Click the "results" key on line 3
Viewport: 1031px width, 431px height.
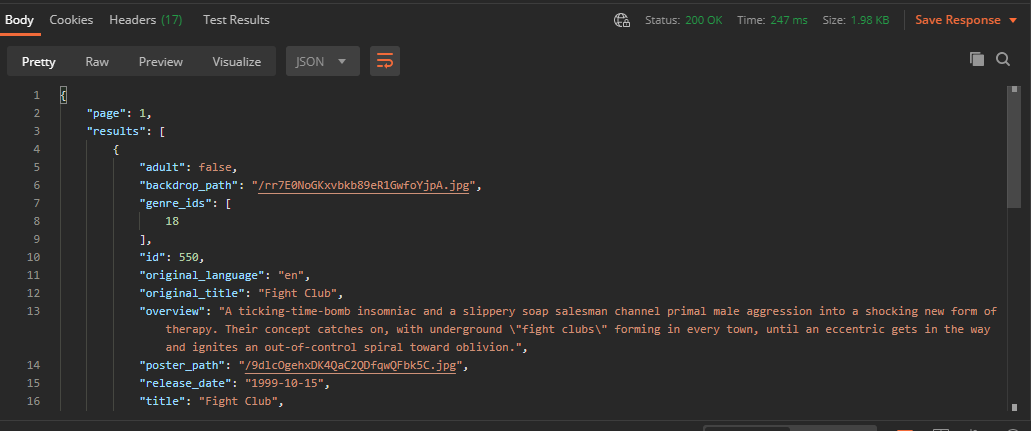click(x=116, y=131)
